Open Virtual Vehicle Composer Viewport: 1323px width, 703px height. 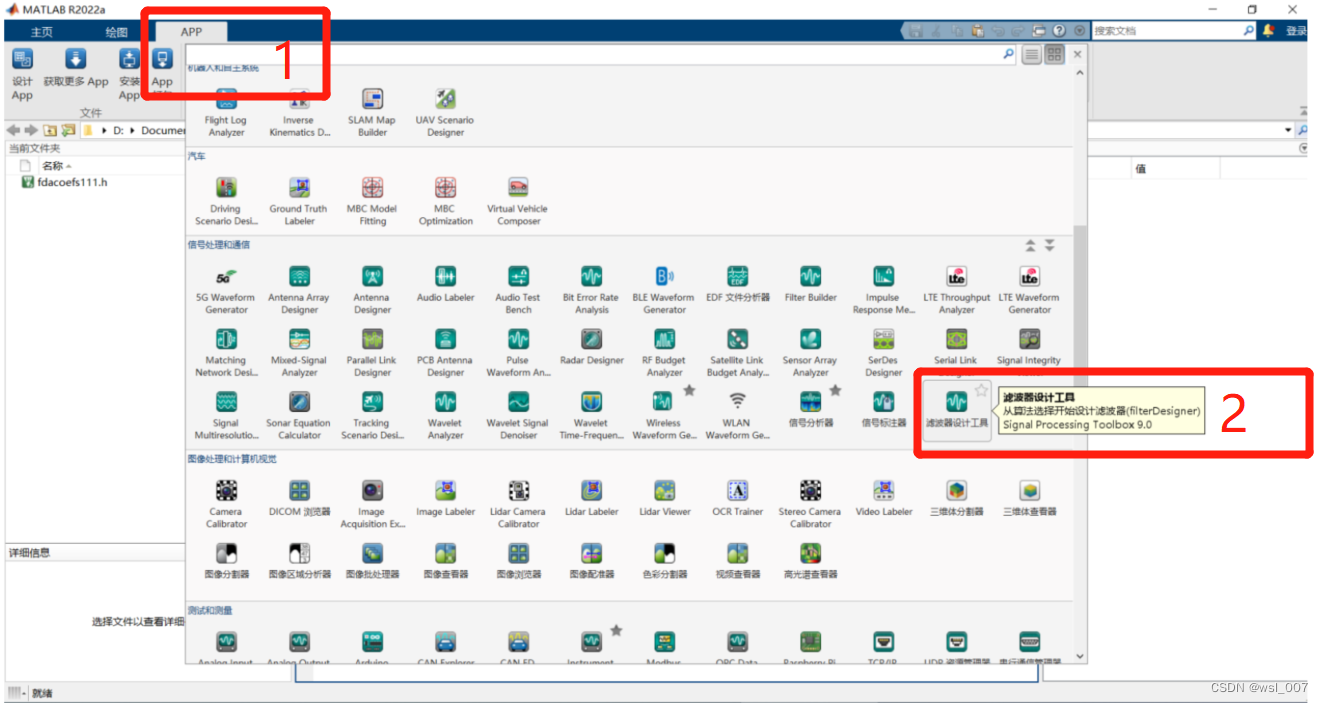point(518,201)
